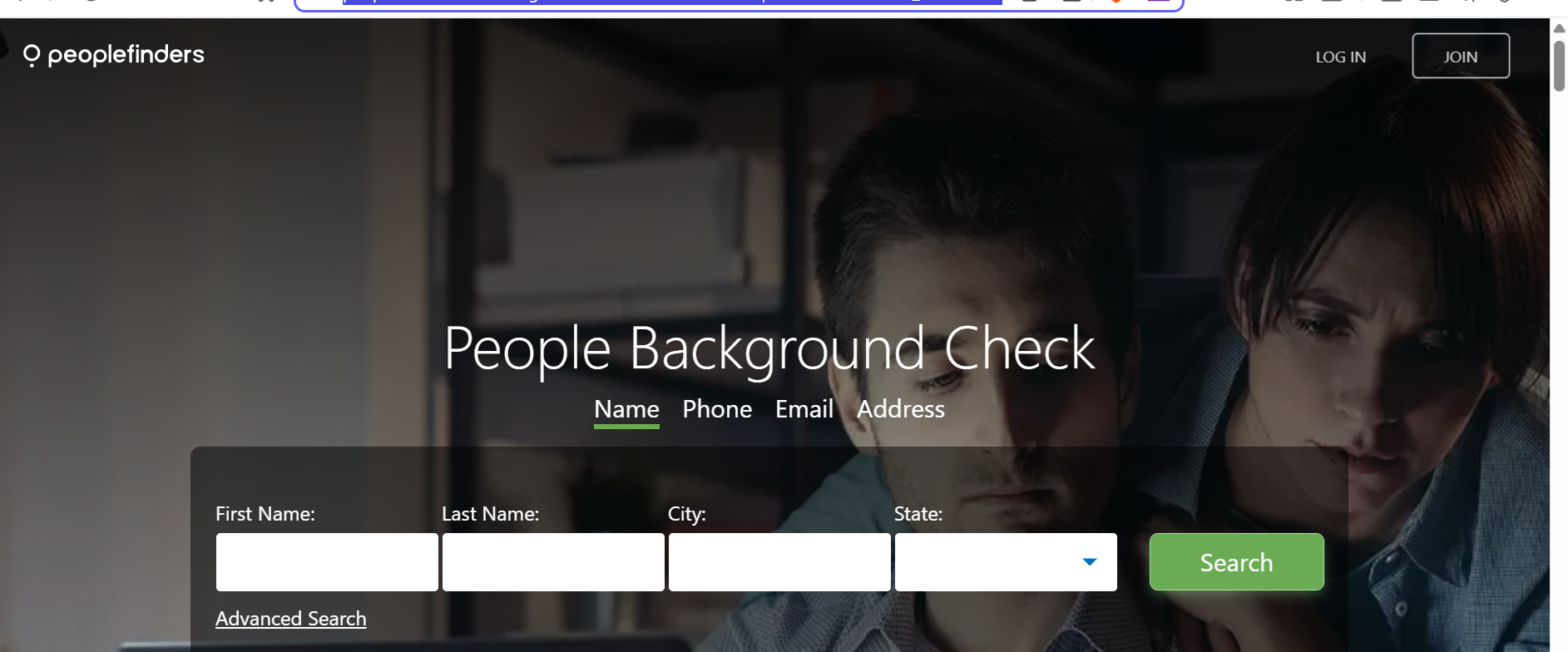Switch to the Email search tab
Screen dimensions: 1568x652
click(x=804, y=409)
